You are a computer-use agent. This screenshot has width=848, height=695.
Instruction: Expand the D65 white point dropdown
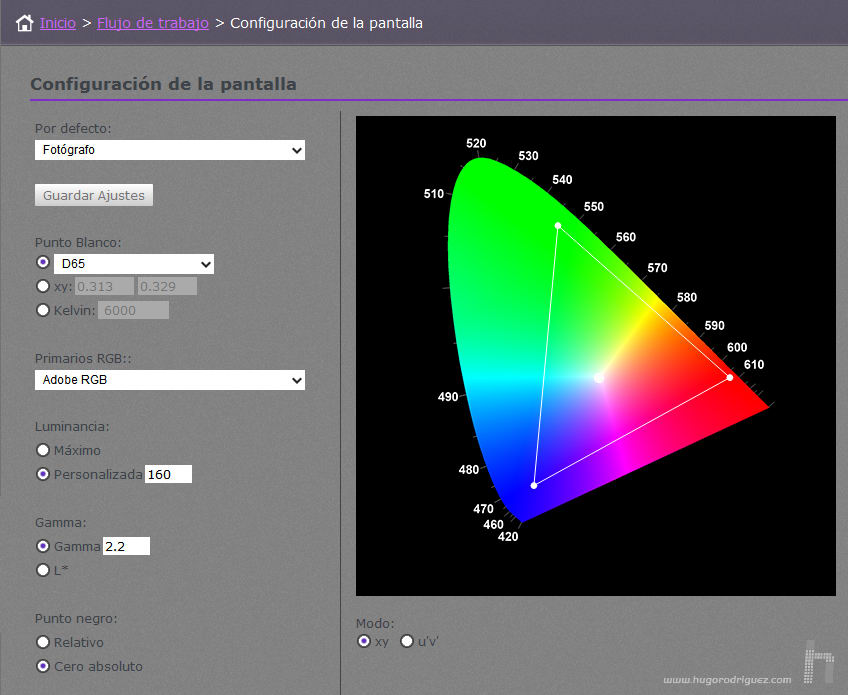(x=134, y=264)
